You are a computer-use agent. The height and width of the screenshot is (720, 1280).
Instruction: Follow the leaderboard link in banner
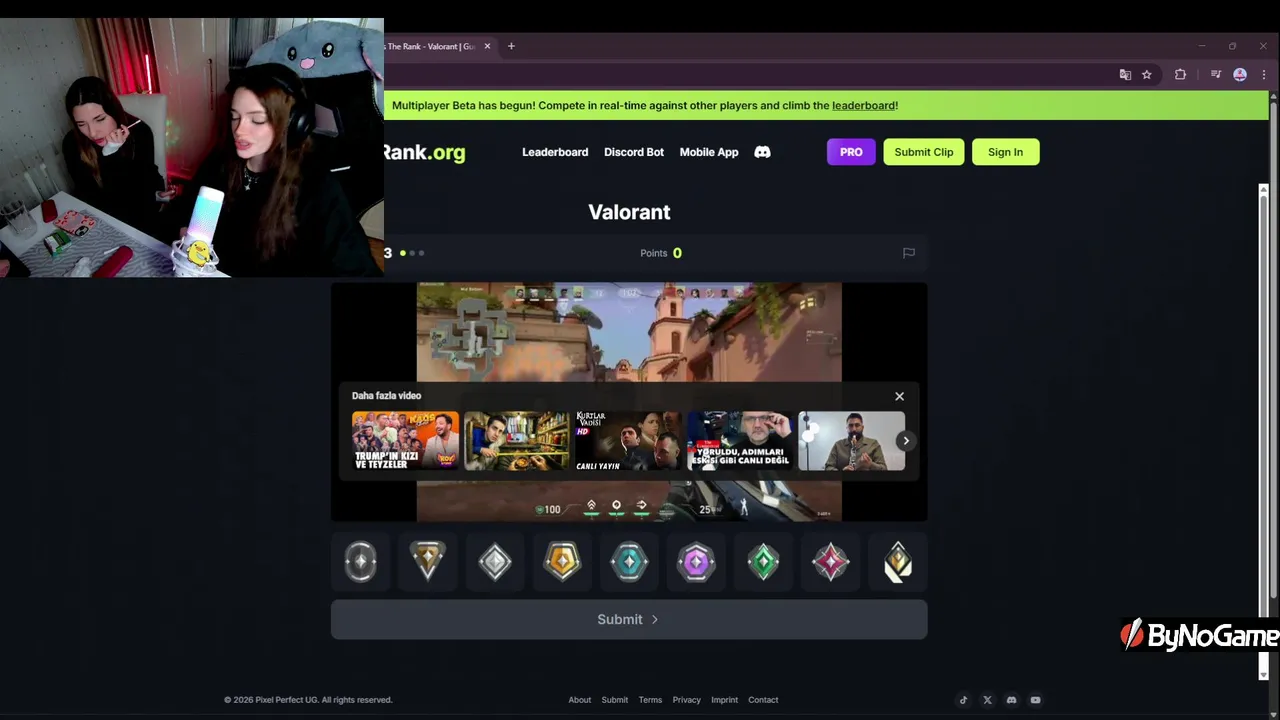coord(863,105)
